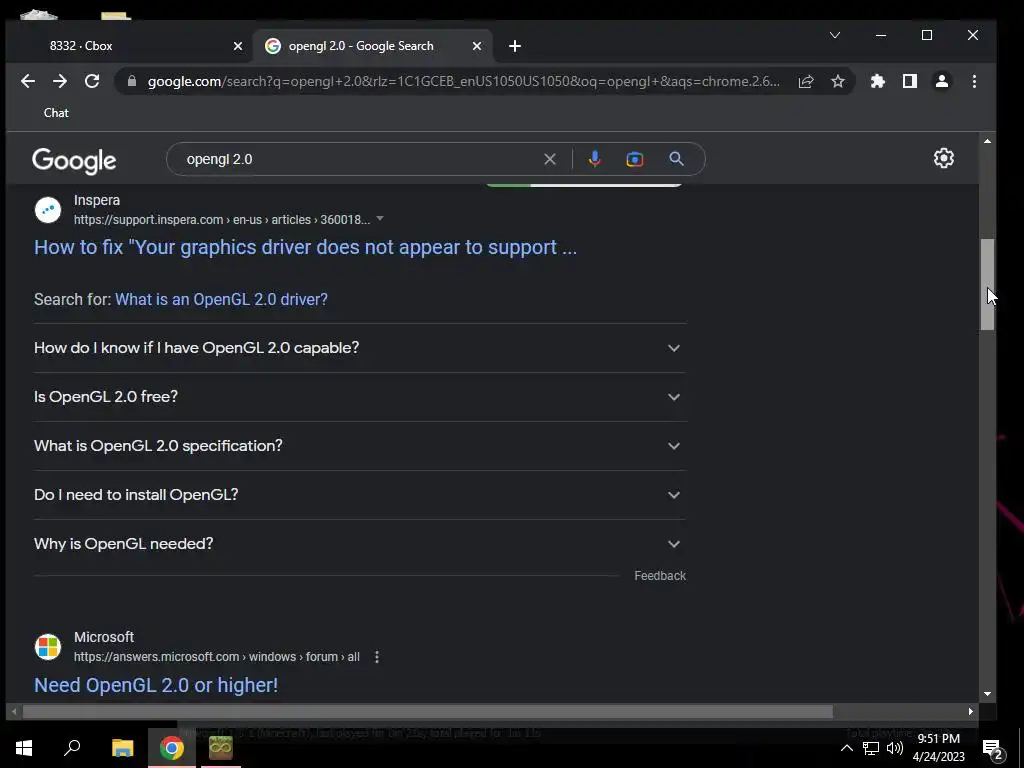The width and height of the screenshot is (1024, 768).
Task: Expand 'Why is OpenGL needed?' question
Action: [360, 543]
